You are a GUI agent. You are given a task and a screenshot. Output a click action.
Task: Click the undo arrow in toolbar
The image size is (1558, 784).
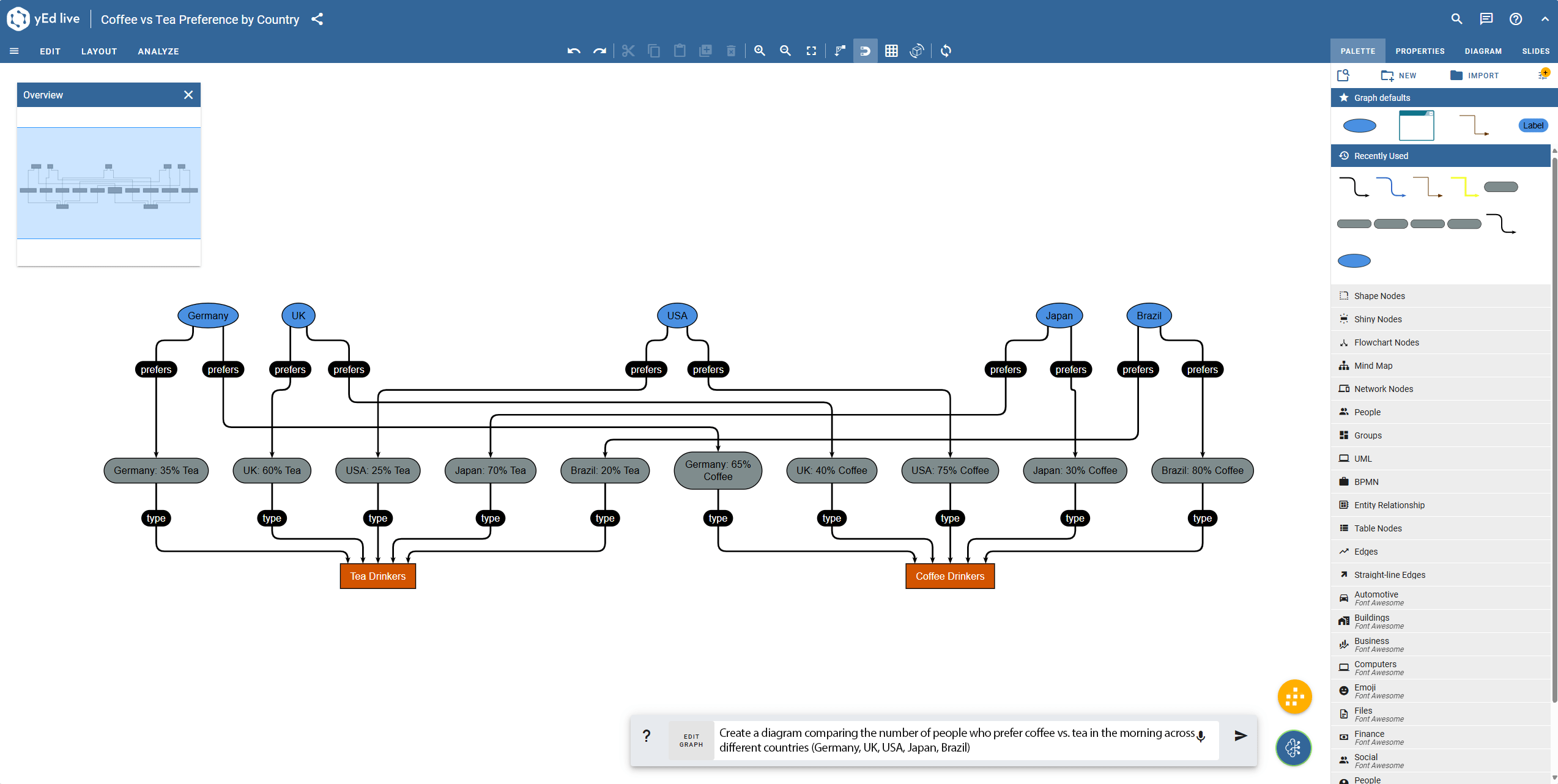tap(573, 51)
